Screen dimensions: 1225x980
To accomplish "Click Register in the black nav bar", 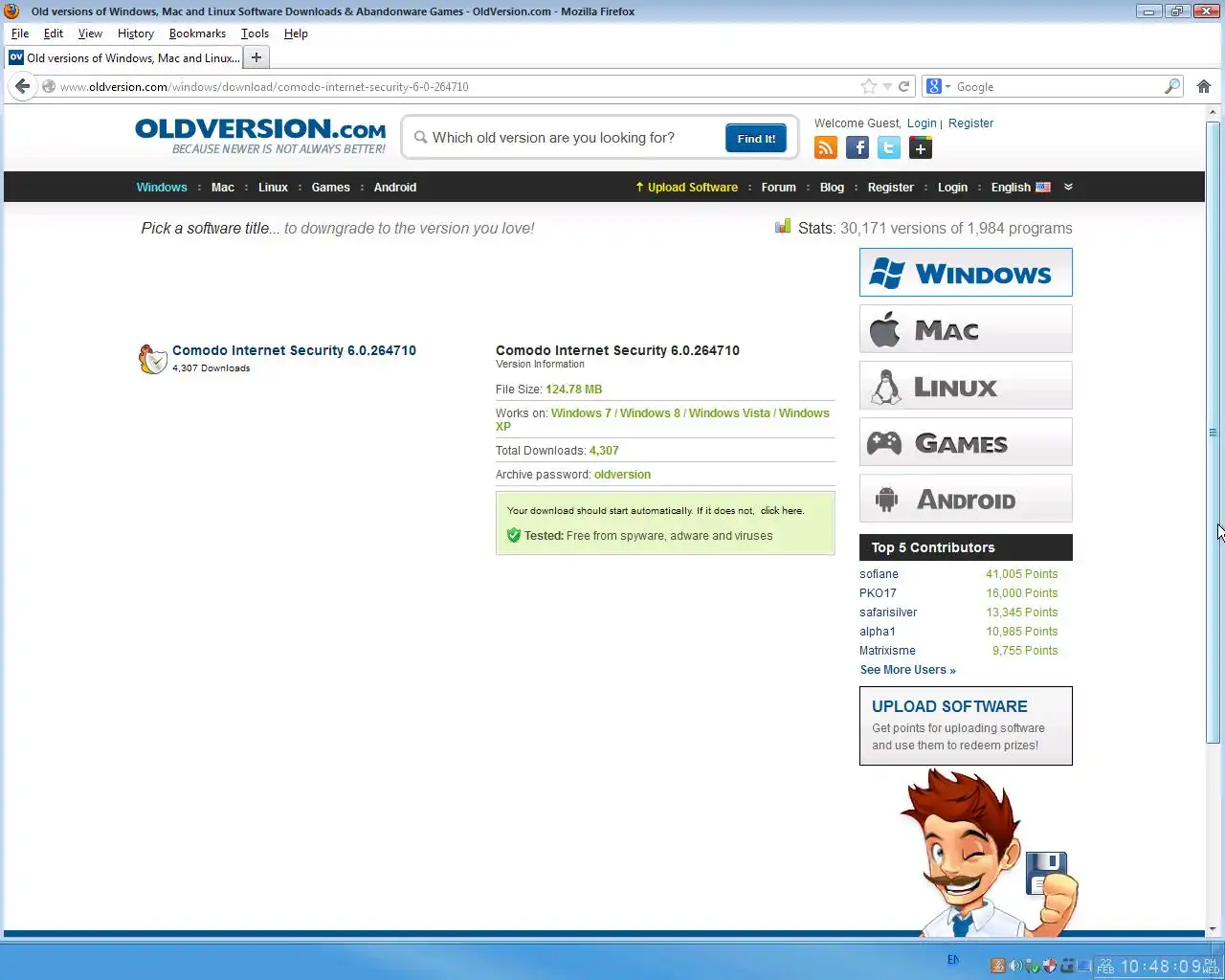I will [x=891, y=188].
